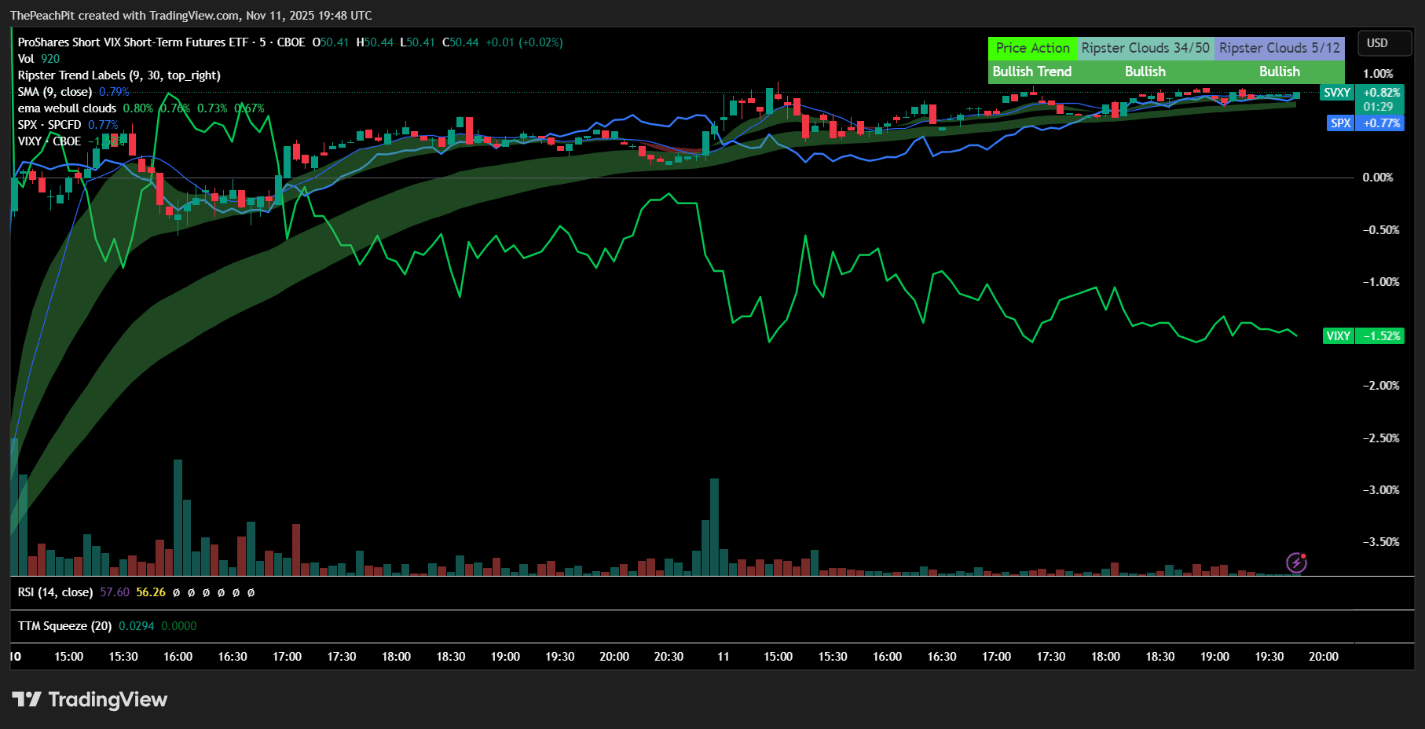Click the TTM Squeeze value 0.0294
Screen dimensions: 1425x729
pyautogui.click(x=136, y=626)
